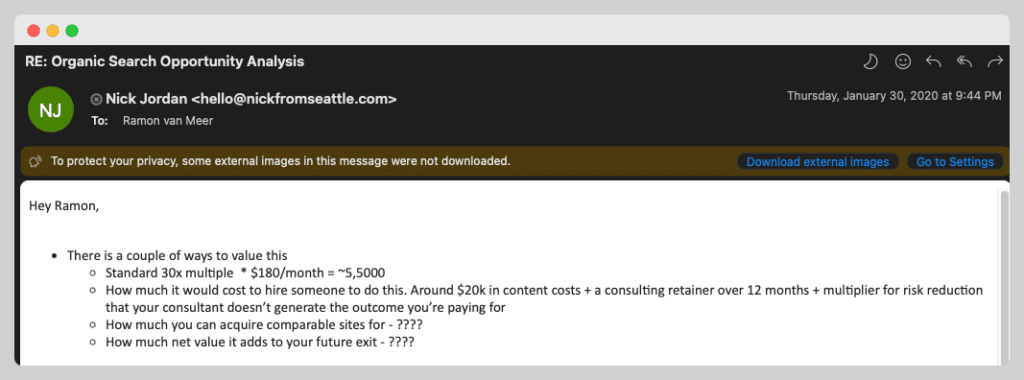Click the message body scrollbar
The height and width of the screenshot is (380, 1024).
[1004, 274]
